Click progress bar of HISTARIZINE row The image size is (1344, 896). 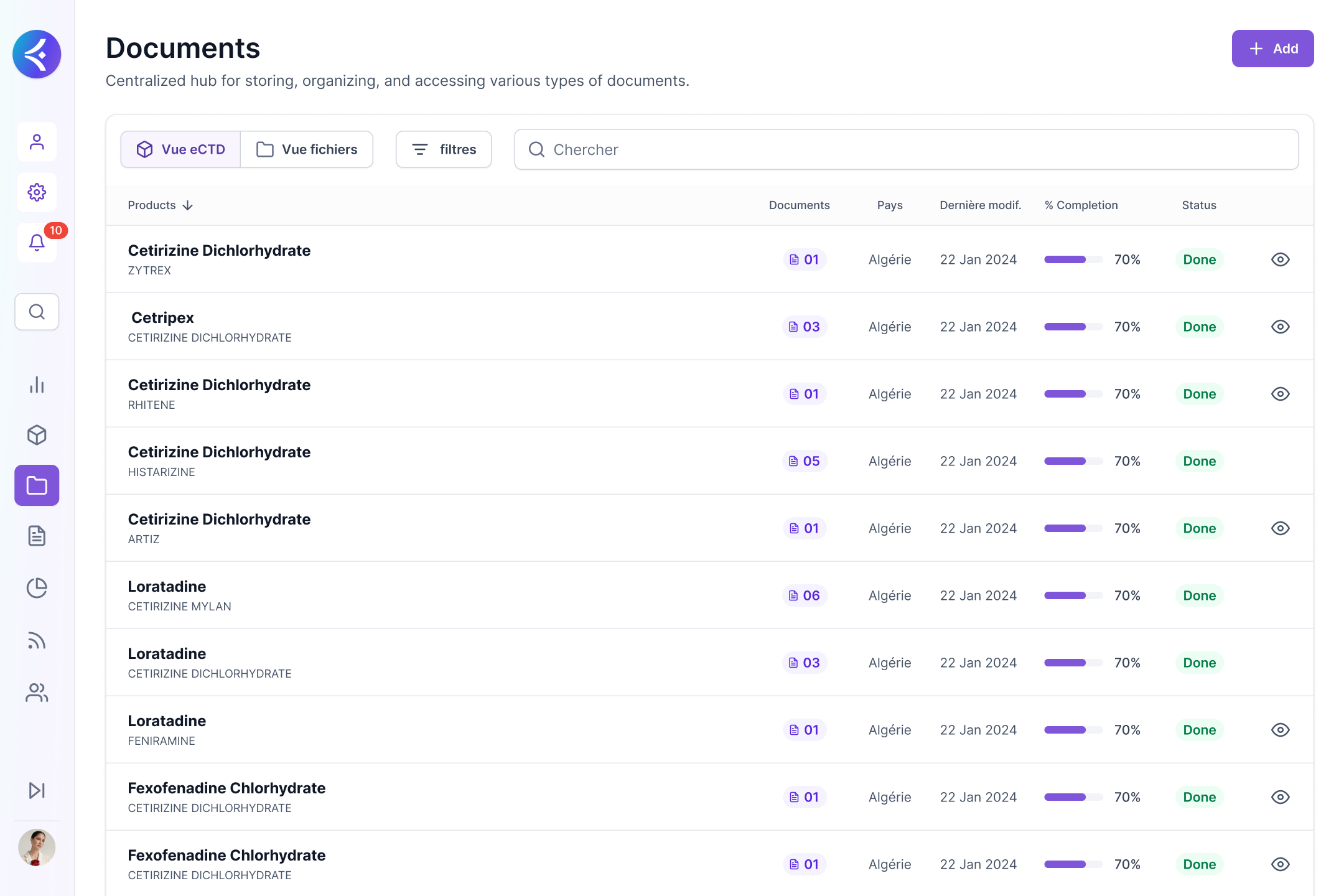1073,461
